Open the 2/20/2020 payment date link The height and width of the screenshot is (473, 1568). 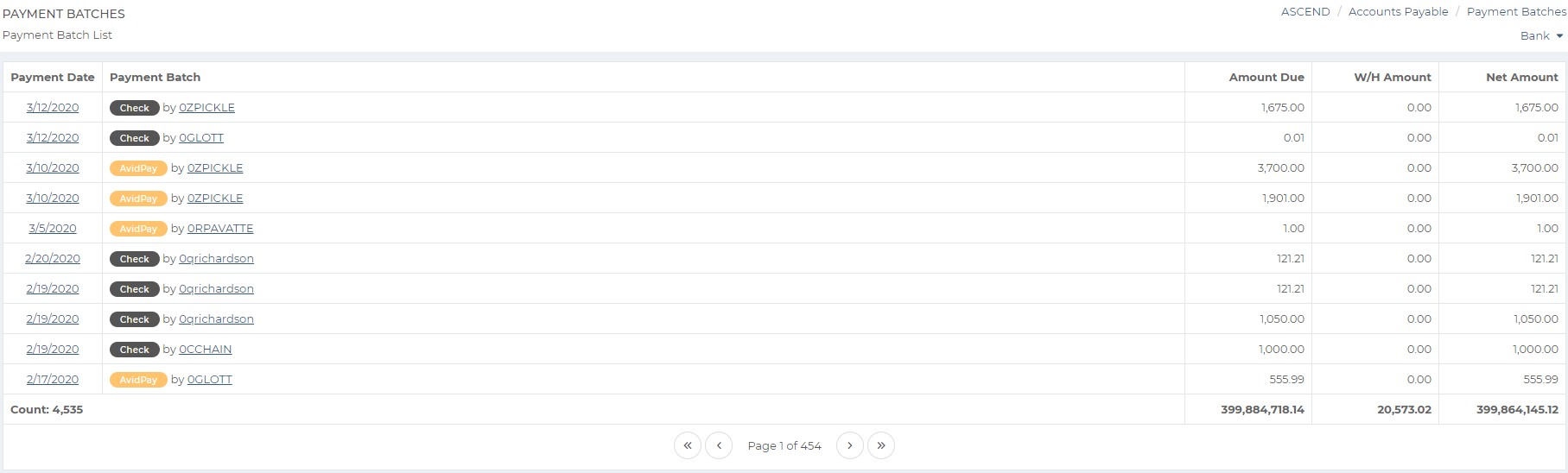click(x=53, y=258)
